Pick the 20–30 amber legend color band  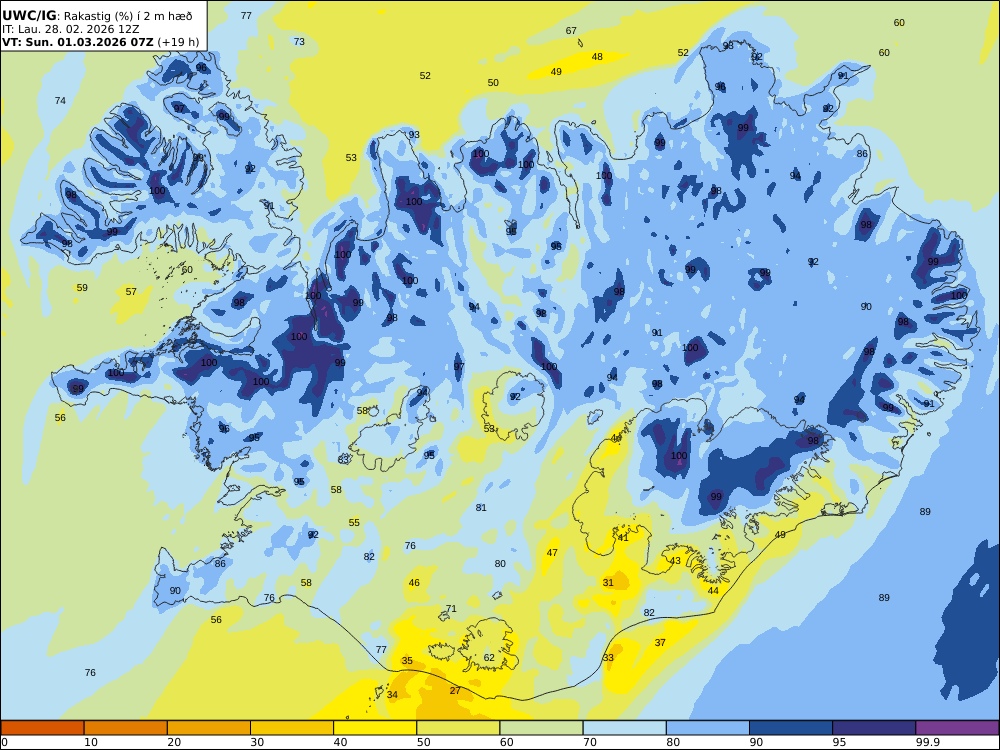coord(209,728)
